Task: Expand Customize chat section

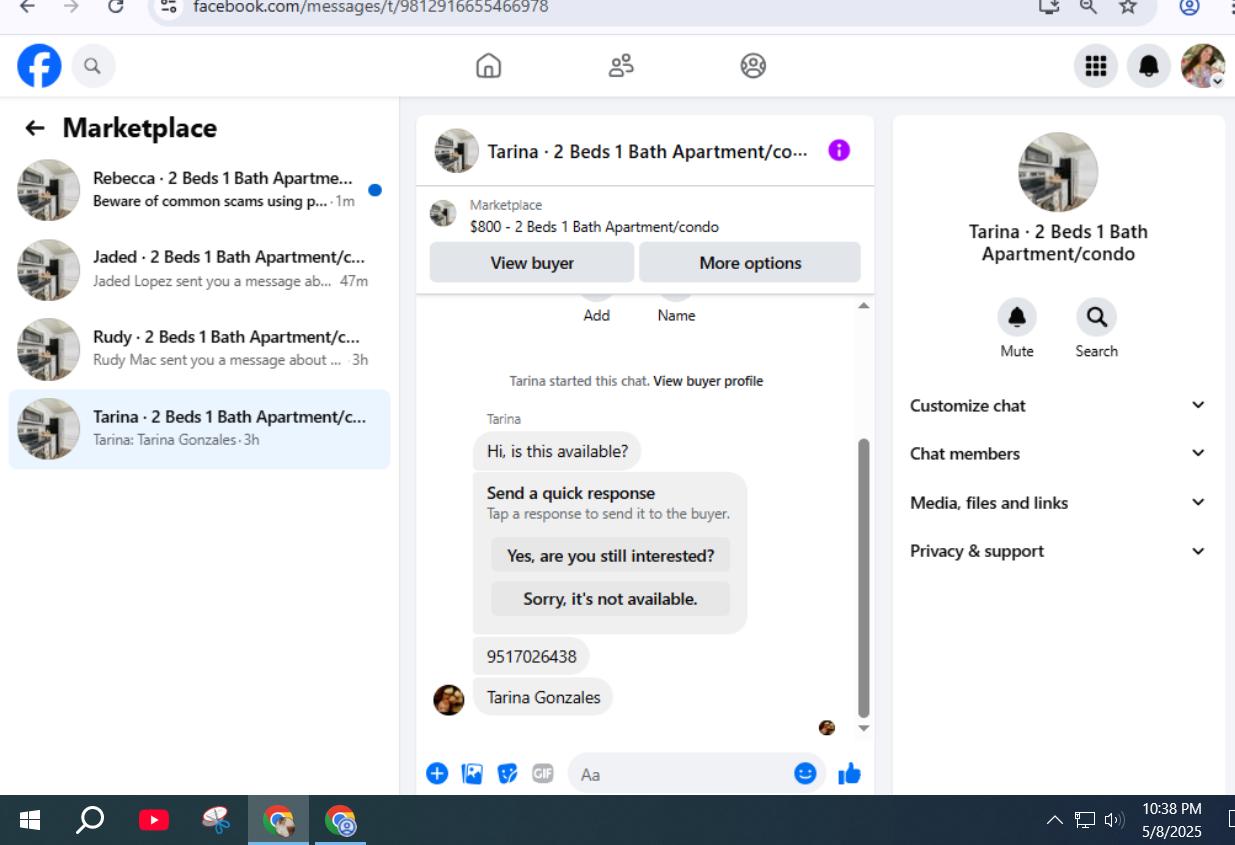Action: point(1058,405)
